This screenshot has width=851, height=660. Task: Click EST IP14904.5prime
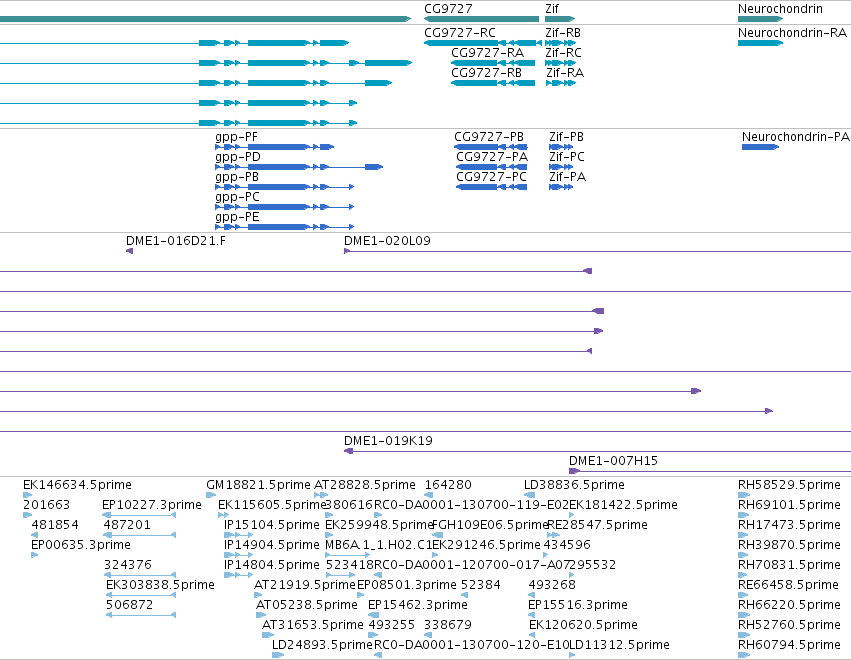[x=271, y=545]
